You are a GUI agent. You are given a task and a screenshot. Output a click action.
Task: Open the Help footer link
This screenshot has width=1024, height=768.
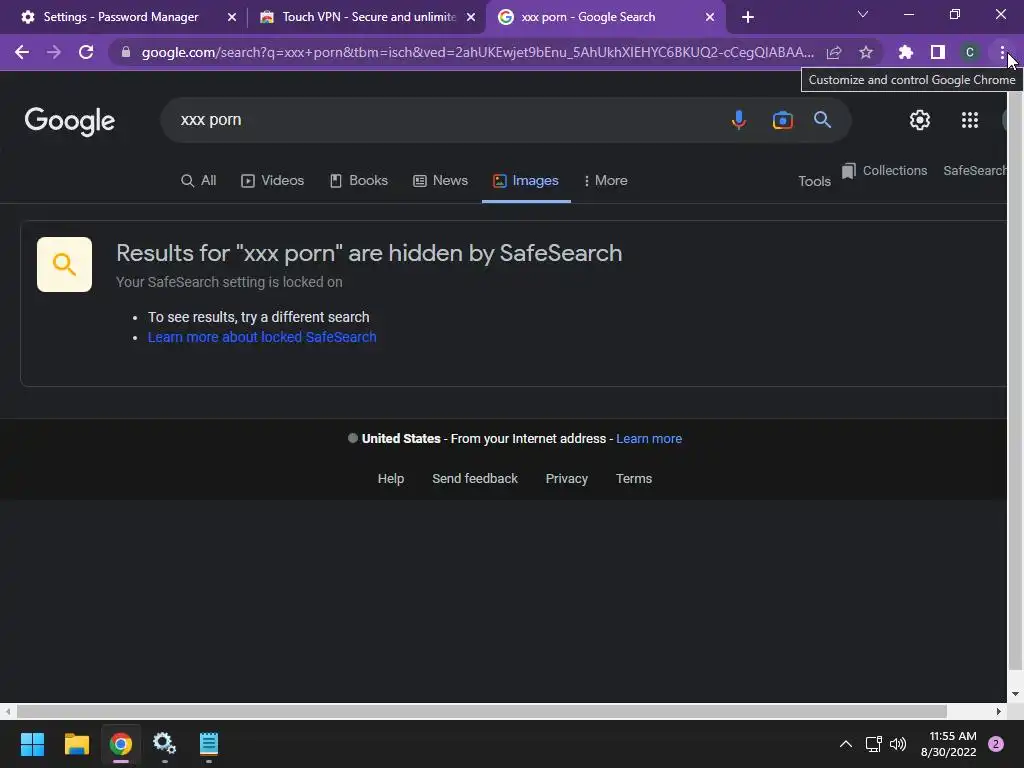(391, 479)
